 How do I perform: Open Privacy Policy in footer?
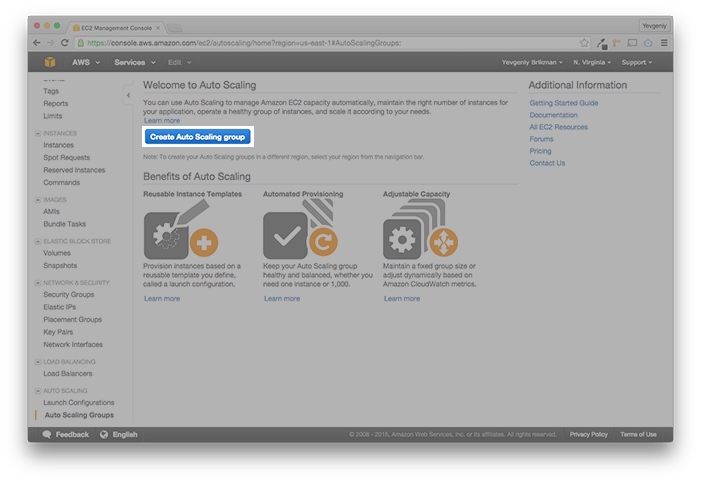(588, 435)
